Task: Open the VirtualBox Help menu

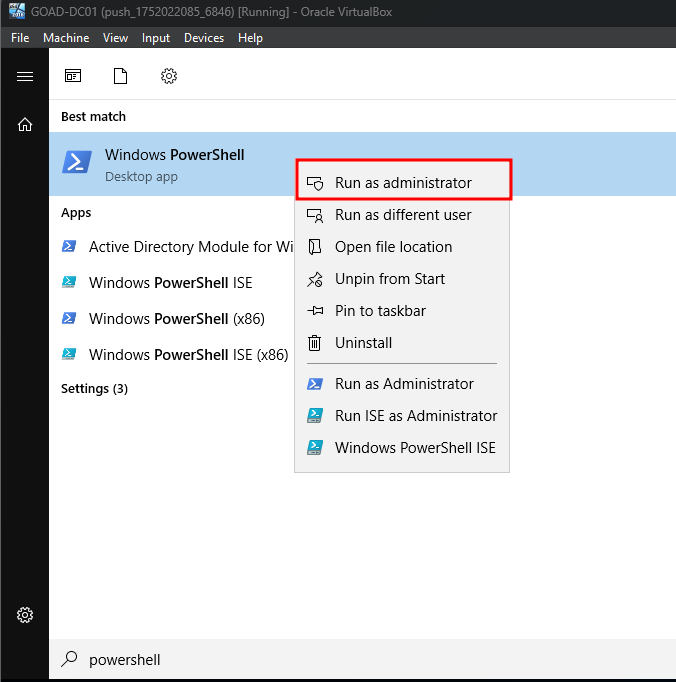Action: tap(250, 38)
